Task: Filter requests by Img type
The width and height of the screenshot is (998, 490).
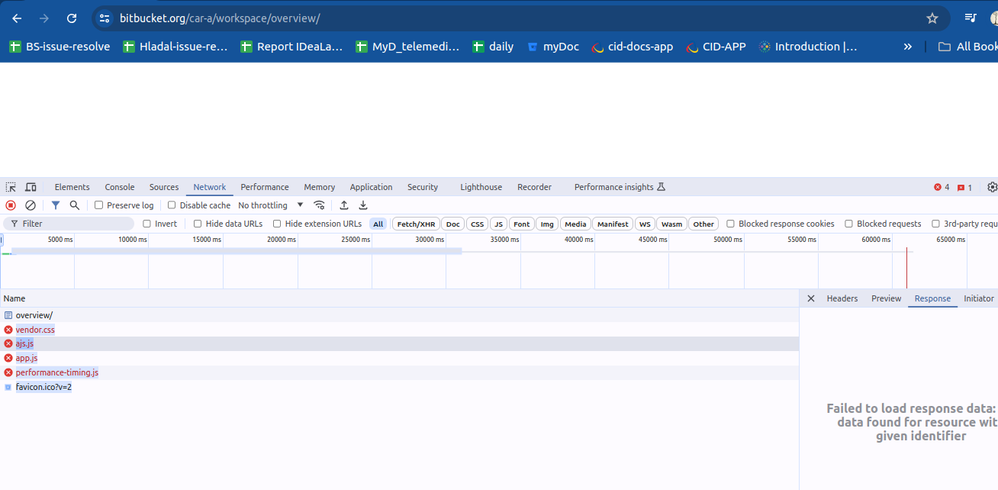Action: (547, 224)
